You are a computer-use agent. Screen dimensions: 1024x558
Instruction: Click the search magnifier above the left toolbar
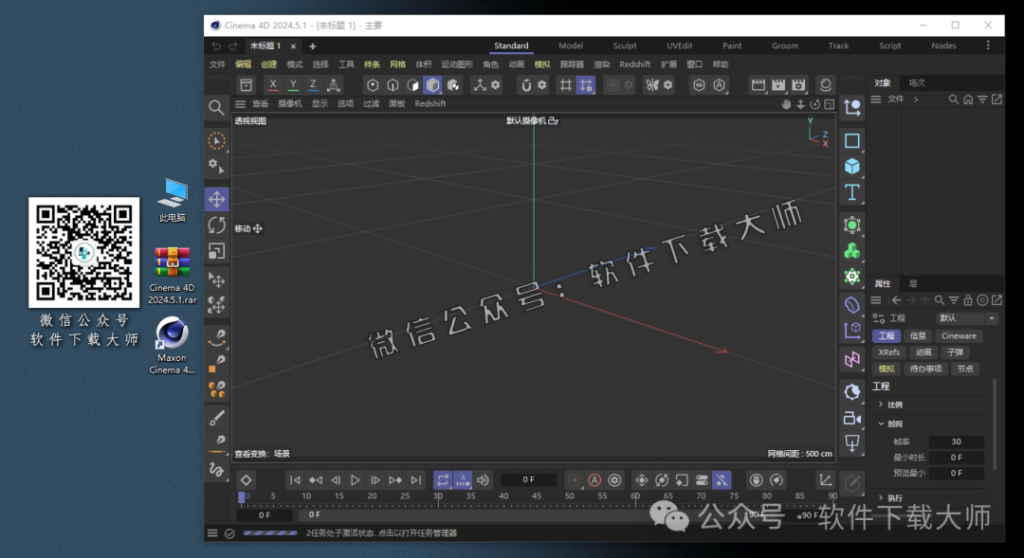[216, 107]
